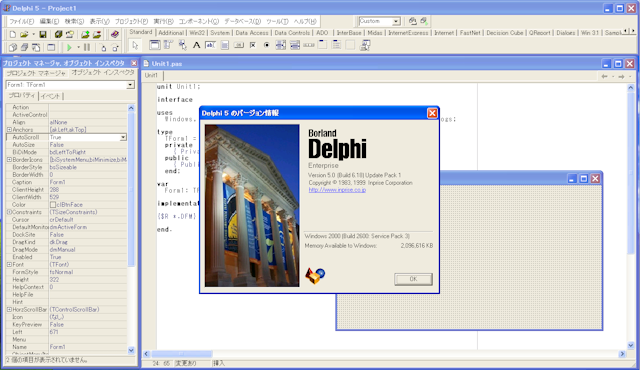Click the New Form toolbar icon
Image resolution: width=640 pixels, height=370 pixels.
tap(51, 47)
